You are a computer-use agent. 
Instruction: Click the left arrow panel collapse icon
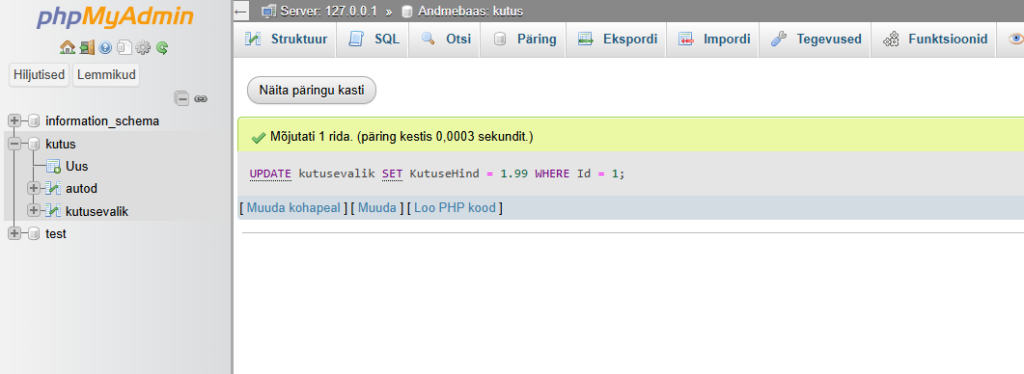pyautogui.click(x=240, y=11)
